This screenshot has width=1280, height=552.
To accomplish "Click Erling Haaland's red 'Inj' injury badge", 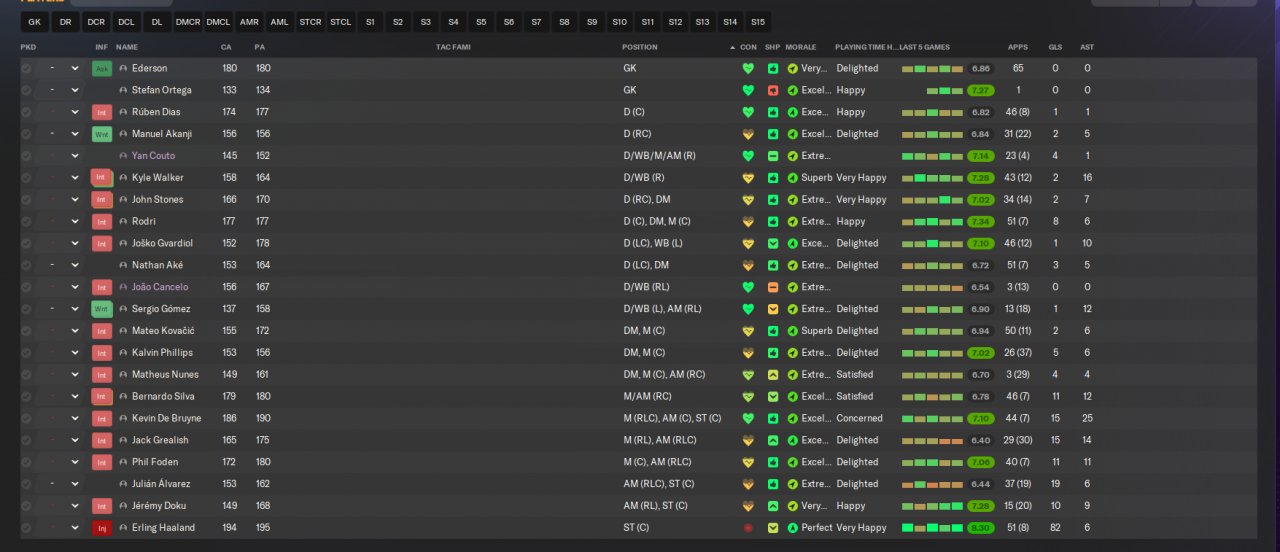I will (102, 528).
